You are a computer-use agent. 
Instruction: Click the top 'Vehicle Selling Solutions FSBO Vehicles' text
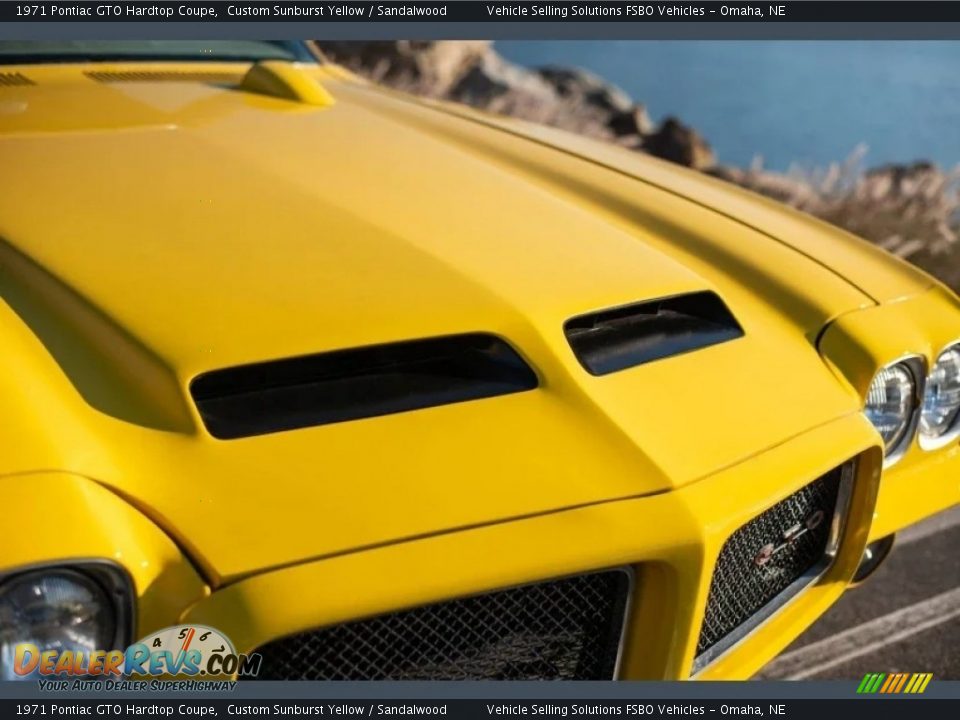pyautogui.click(x=596, y=10)
